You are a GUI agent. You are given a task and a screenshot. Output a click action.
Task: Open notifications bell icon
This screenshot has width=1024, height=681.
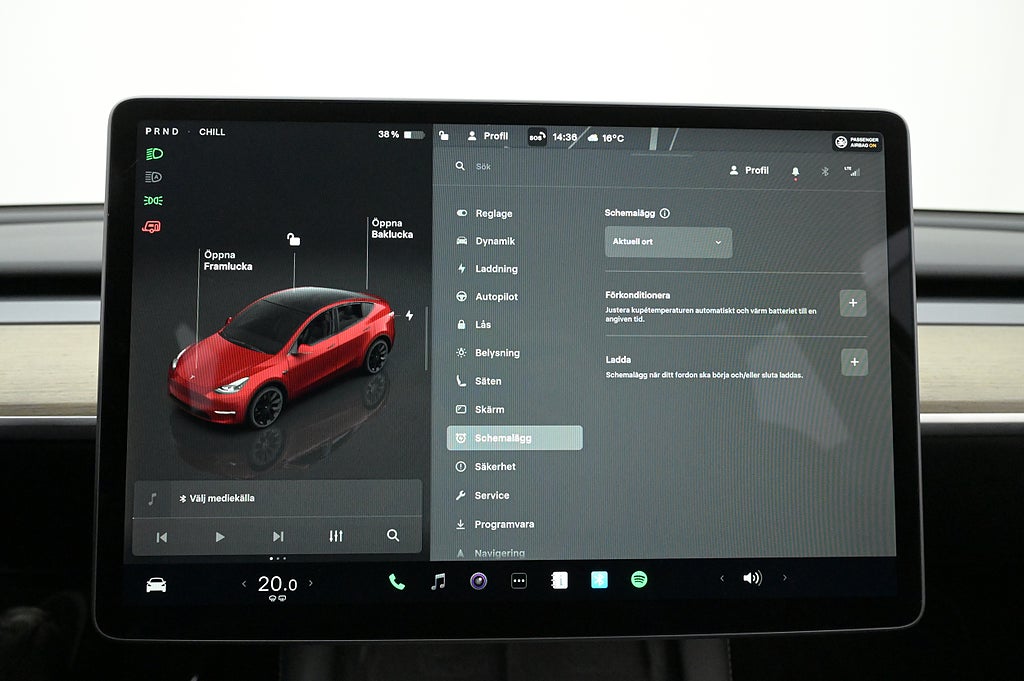click(x=795, y=172)
